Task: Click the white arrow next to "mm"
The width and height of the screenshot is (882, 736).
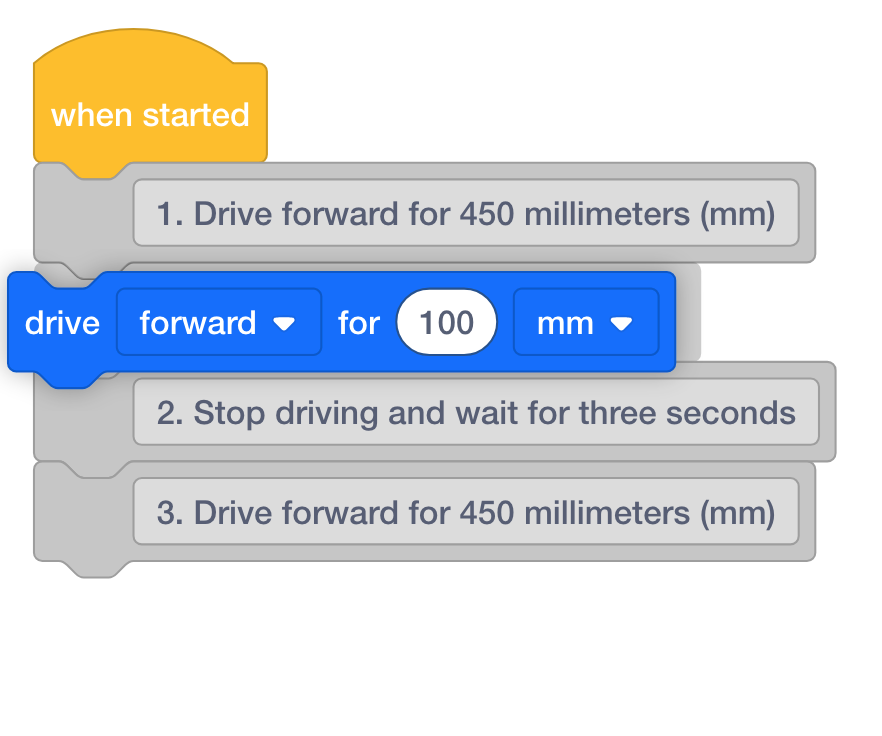Action: (x=621, y=323)
